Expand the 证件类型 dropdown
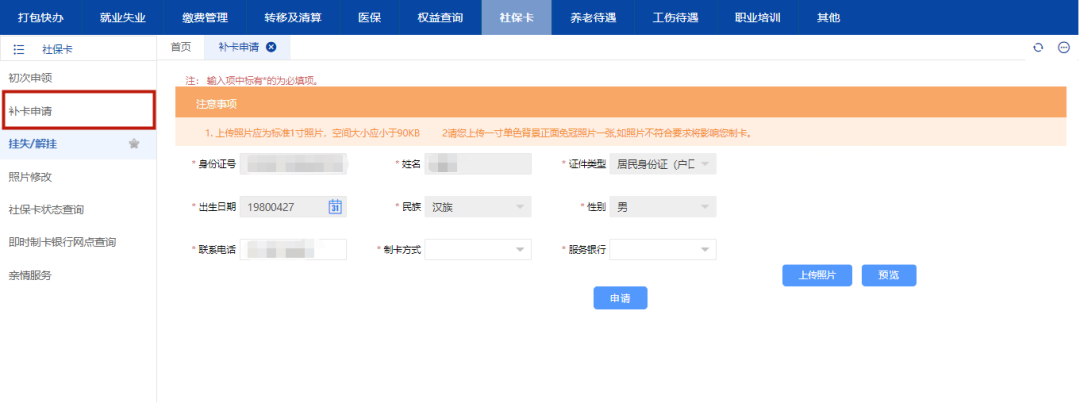Image resolution: width=1080 pixels, height=403 pixels. click(663, 164)
